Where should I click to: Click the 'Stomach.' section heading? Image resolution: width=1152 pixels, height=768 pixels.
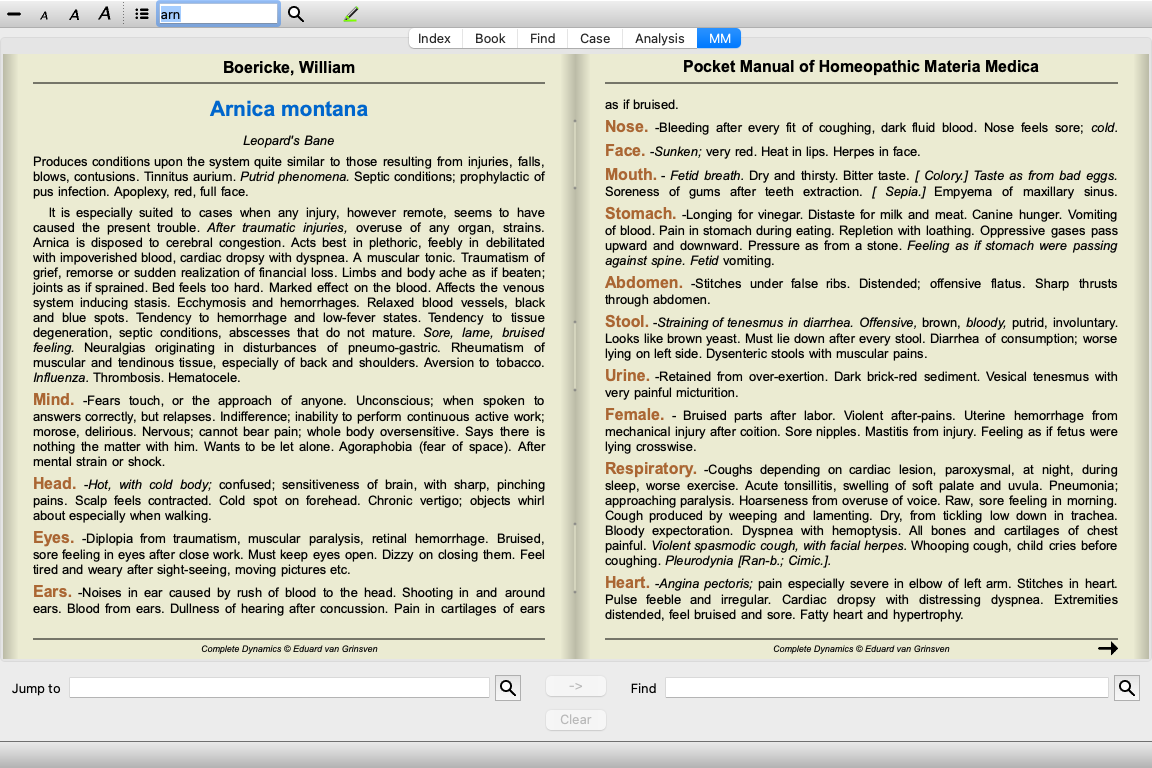point(641,214)
